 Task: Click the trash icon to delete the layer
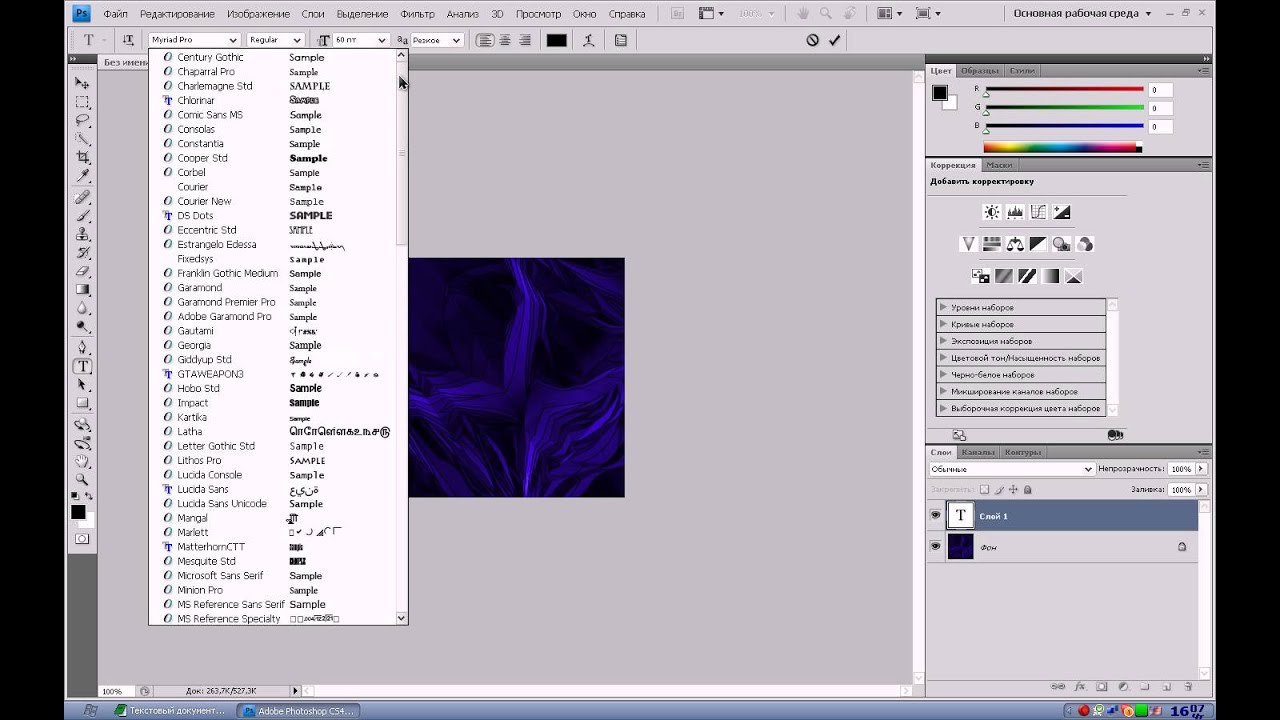tap(1188, 687)
